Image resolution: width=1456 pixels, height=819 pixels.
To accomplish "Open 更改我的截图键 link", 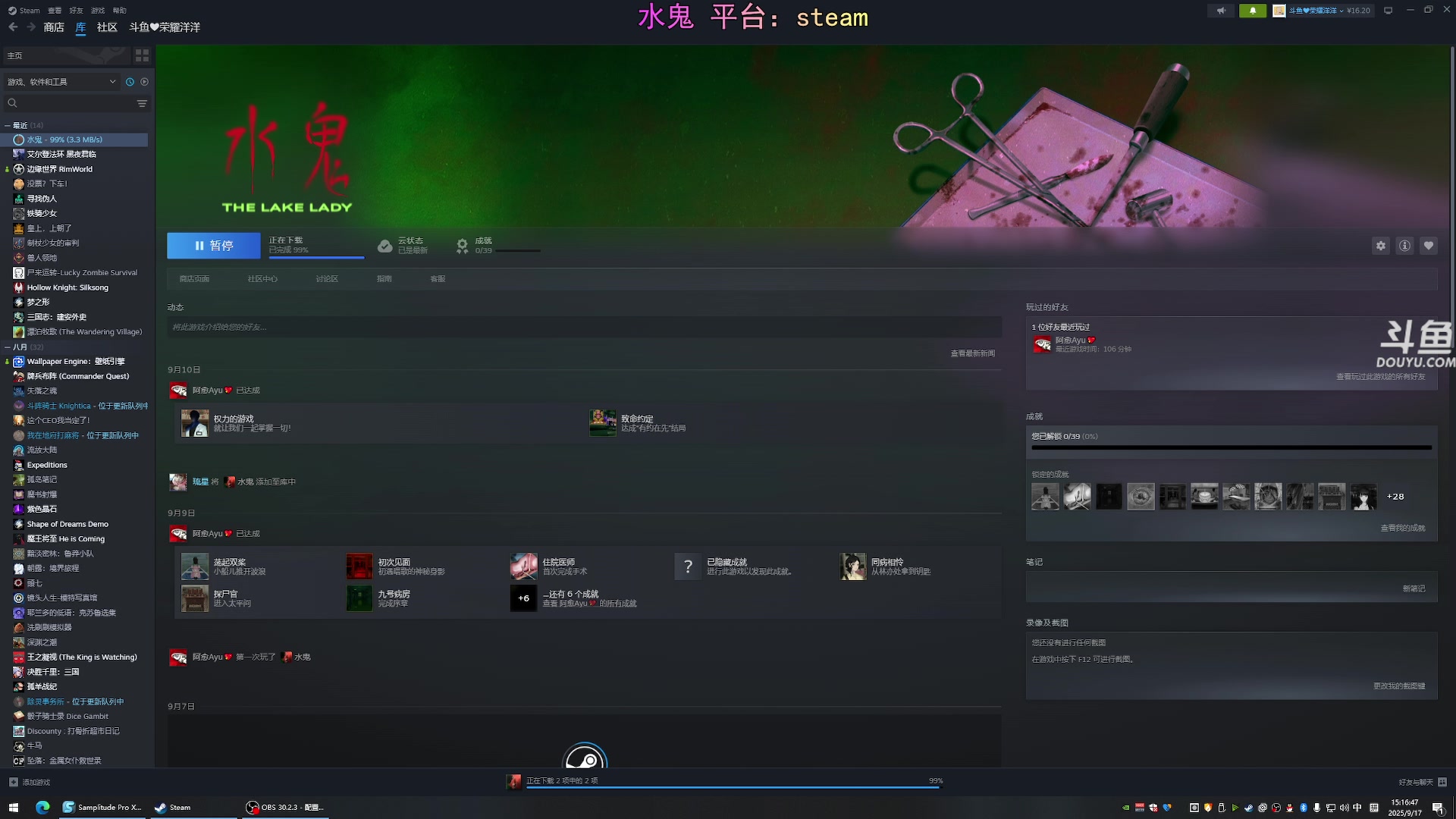I will [1399, 686].
